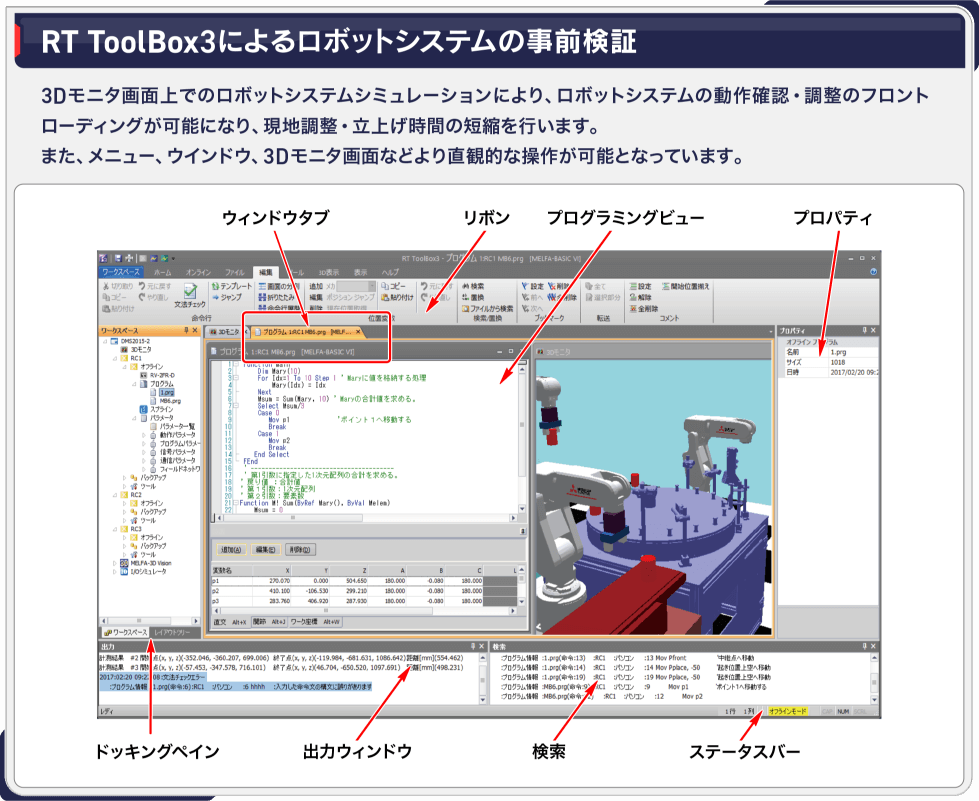979x801 pixels.
Task: Open the ホーム ribbon tab
Action: tap(162, 272)
